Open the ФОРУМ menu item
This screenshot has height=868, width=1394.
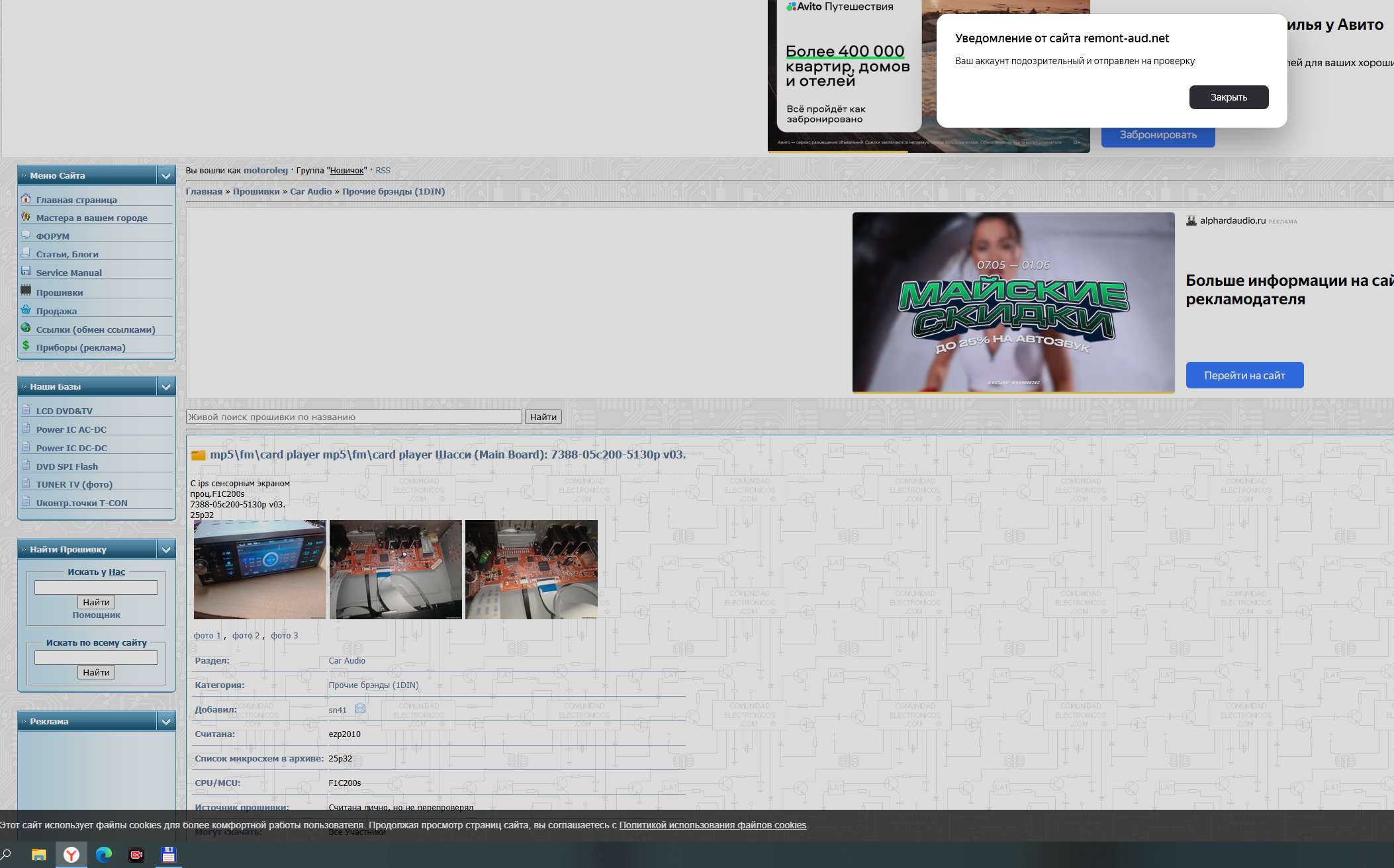[53, 236]
